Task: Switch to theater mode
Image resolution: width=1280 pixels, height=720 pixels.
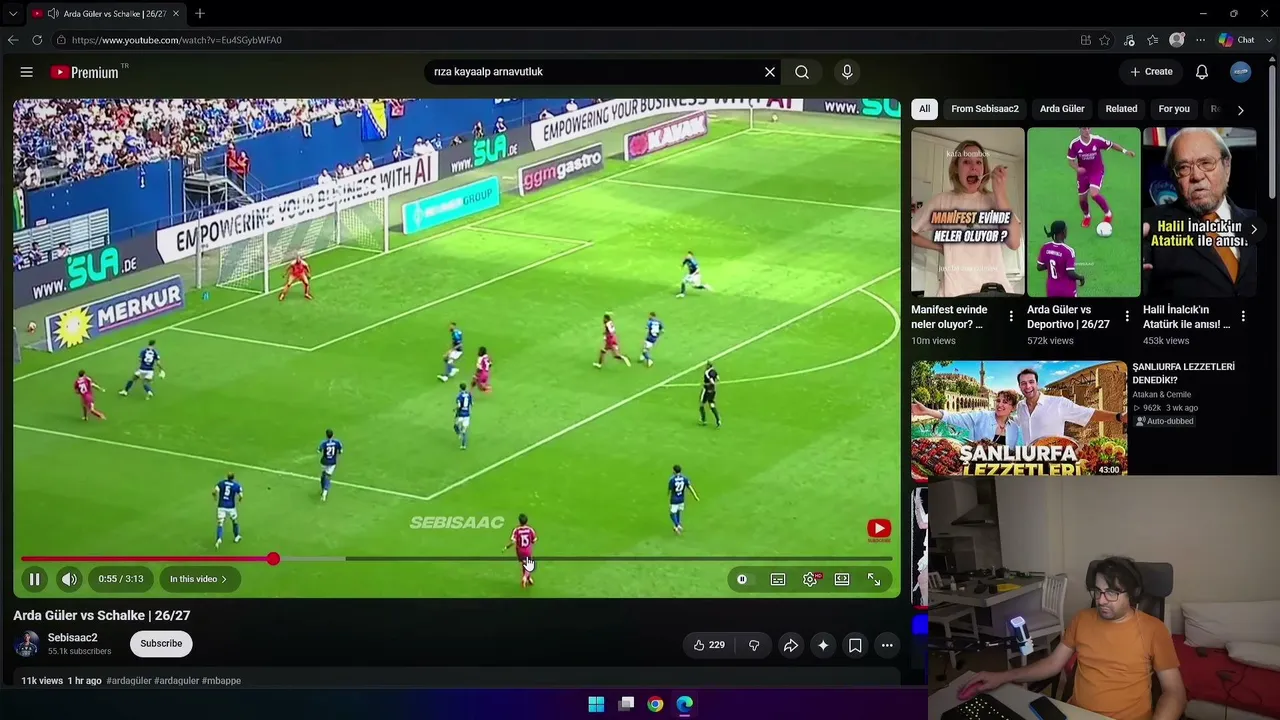Action: 842,579
